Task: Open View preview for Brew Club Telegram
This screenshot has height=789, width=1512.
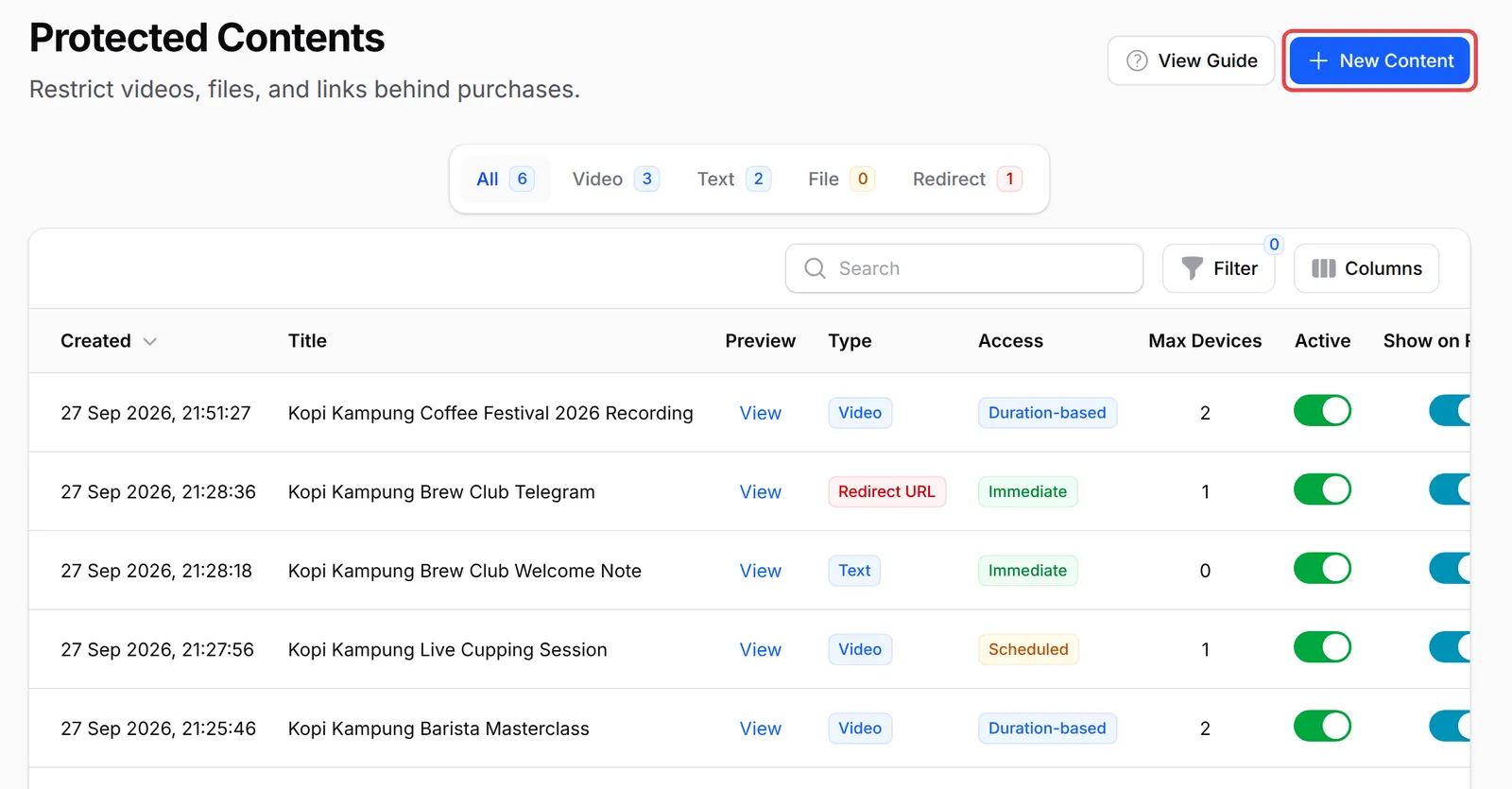Action: coord(760,492)
